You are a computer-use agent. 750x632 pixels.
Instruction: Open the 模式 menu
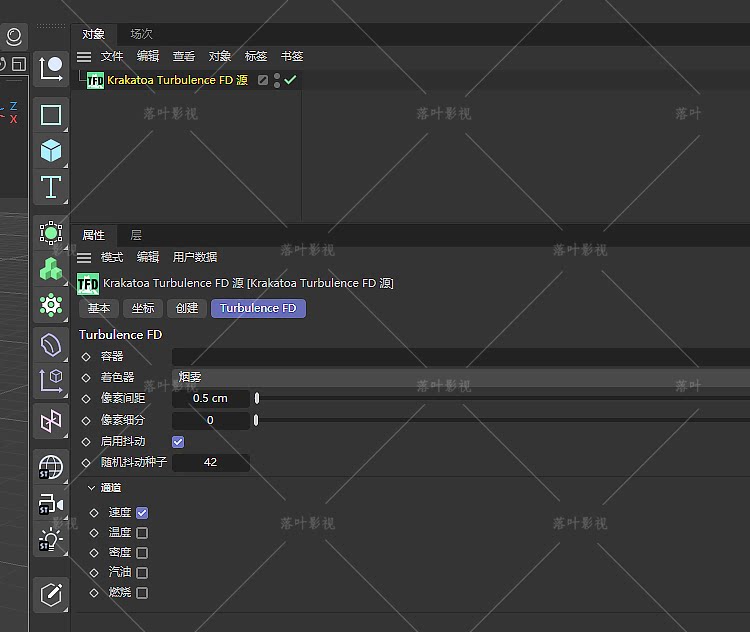coord(112,257)
